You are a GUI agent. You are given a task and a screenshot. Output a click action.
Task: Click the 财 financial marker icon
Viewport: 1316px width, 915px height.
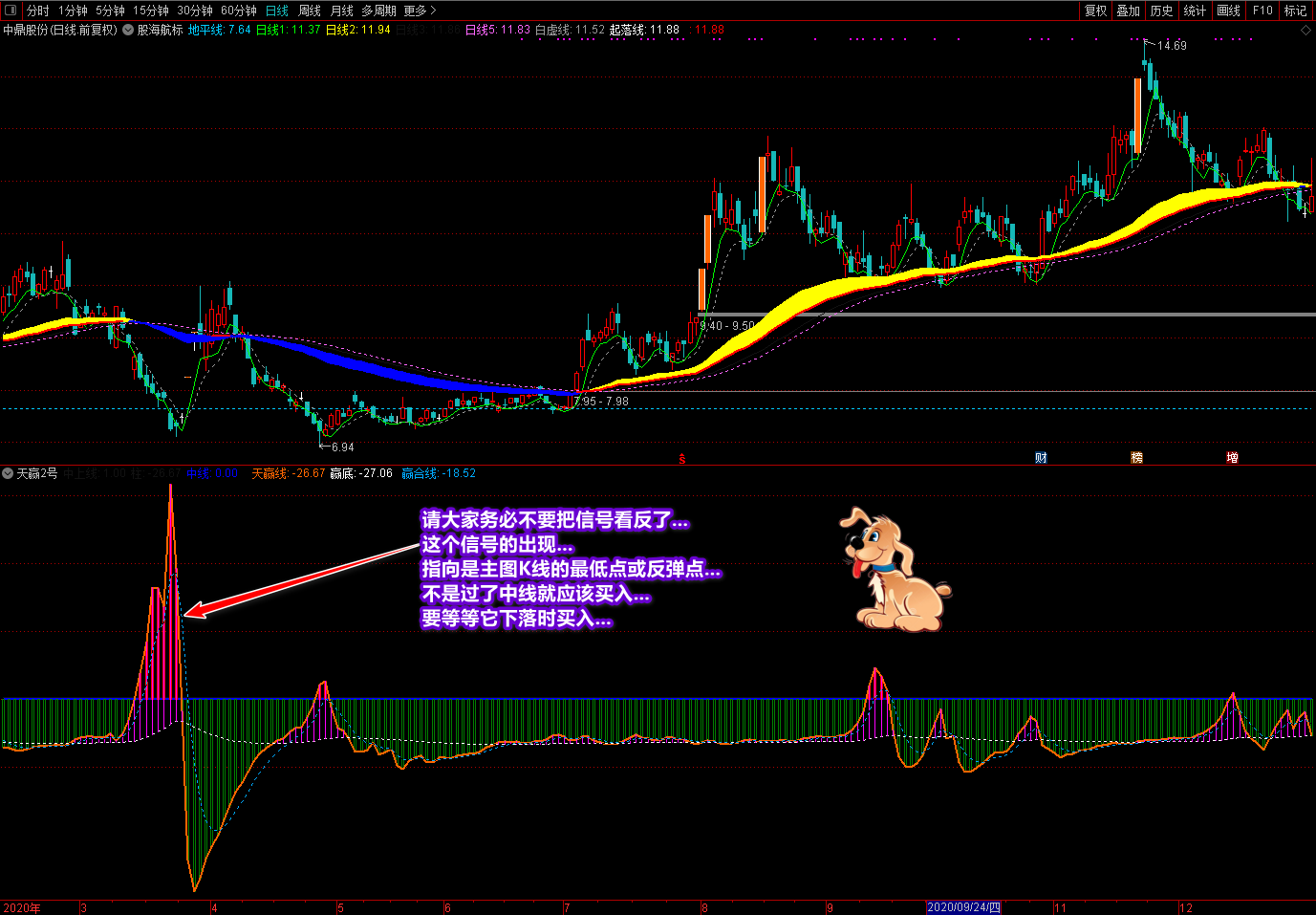coord(1041,458)
